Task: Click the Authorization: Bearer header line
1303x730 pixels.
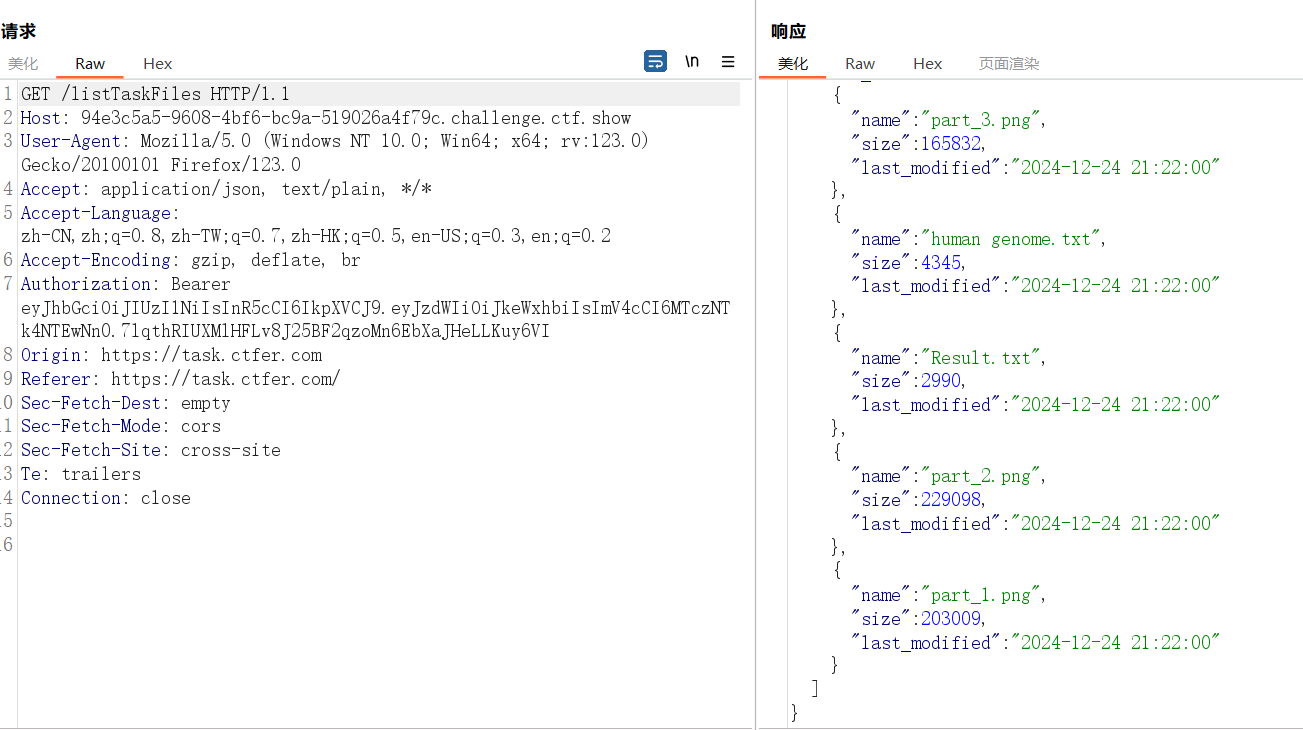Action: (126, 284)
